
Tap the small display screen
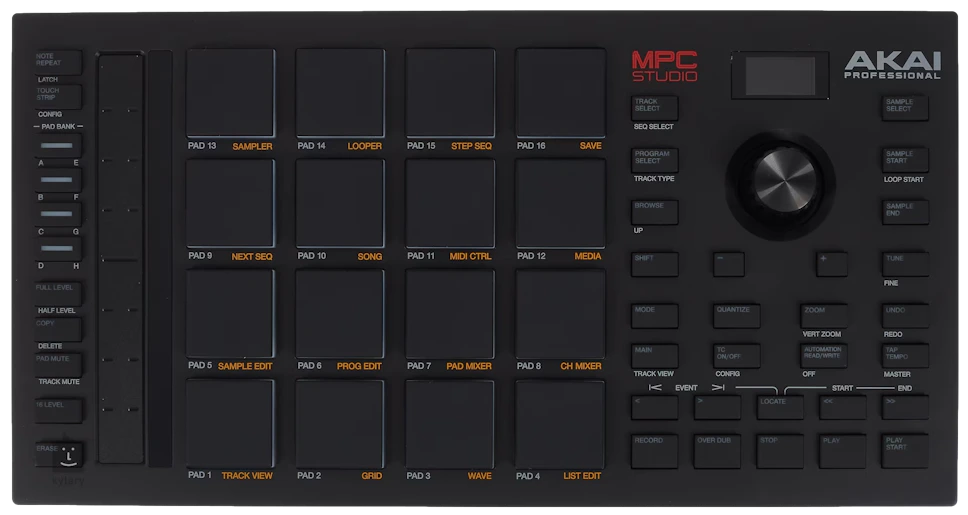coord(780,76)
